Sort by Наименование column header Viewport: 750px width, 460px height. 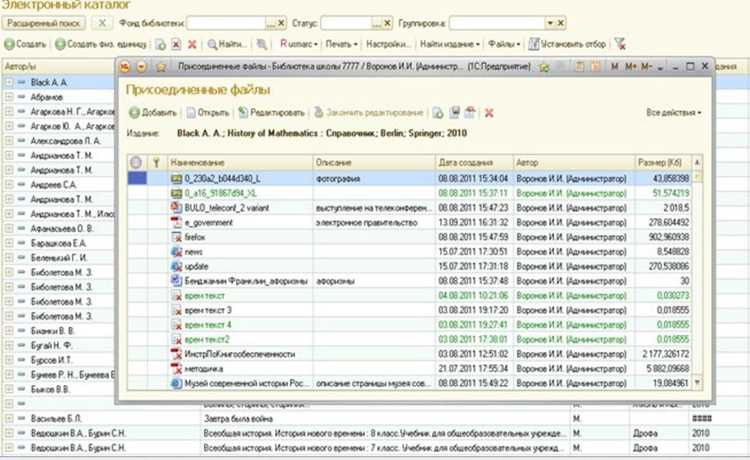[240, 163]
